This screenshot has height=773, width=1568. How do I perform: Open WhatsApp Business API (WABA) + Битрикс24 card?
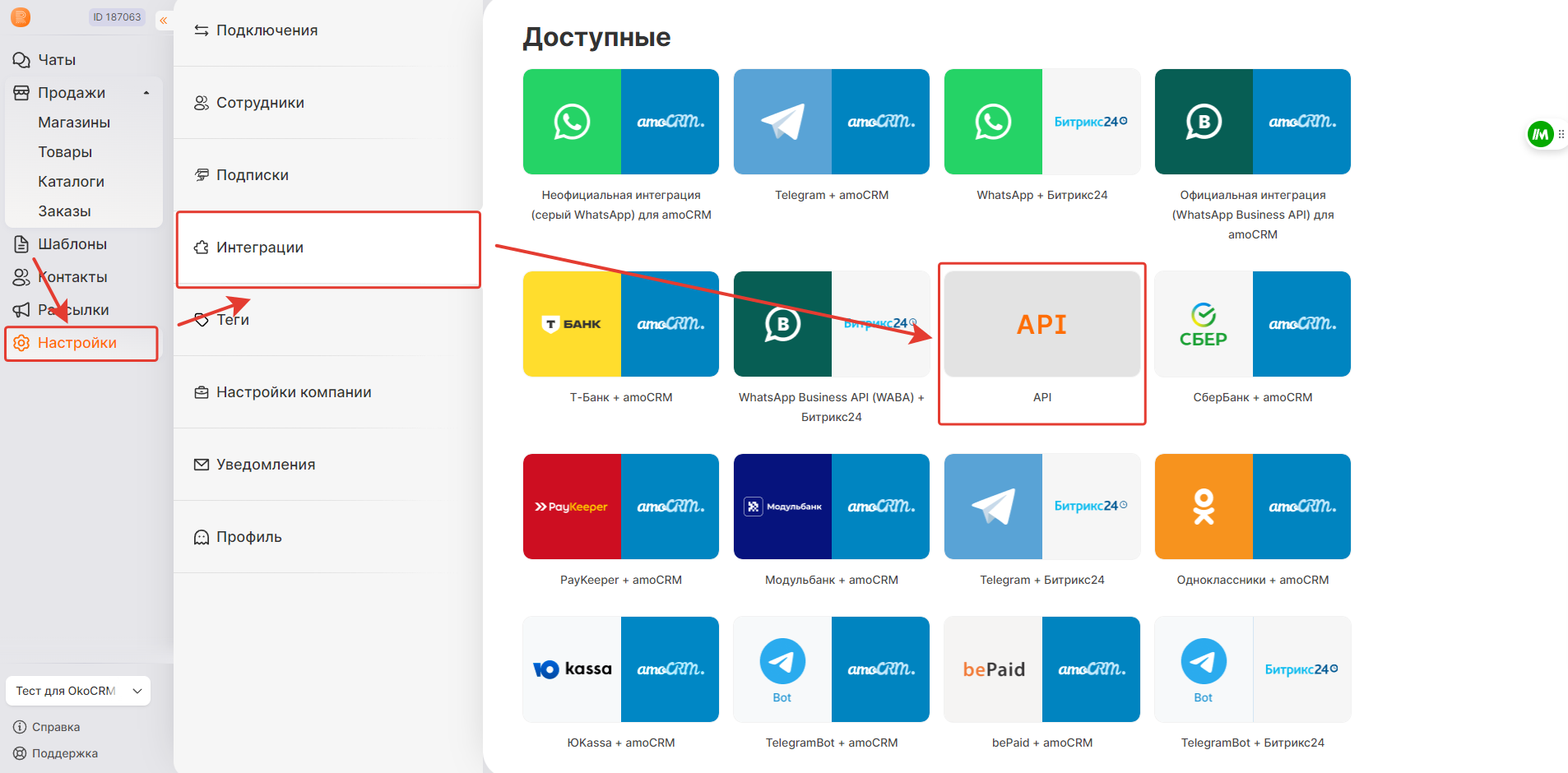832,324
